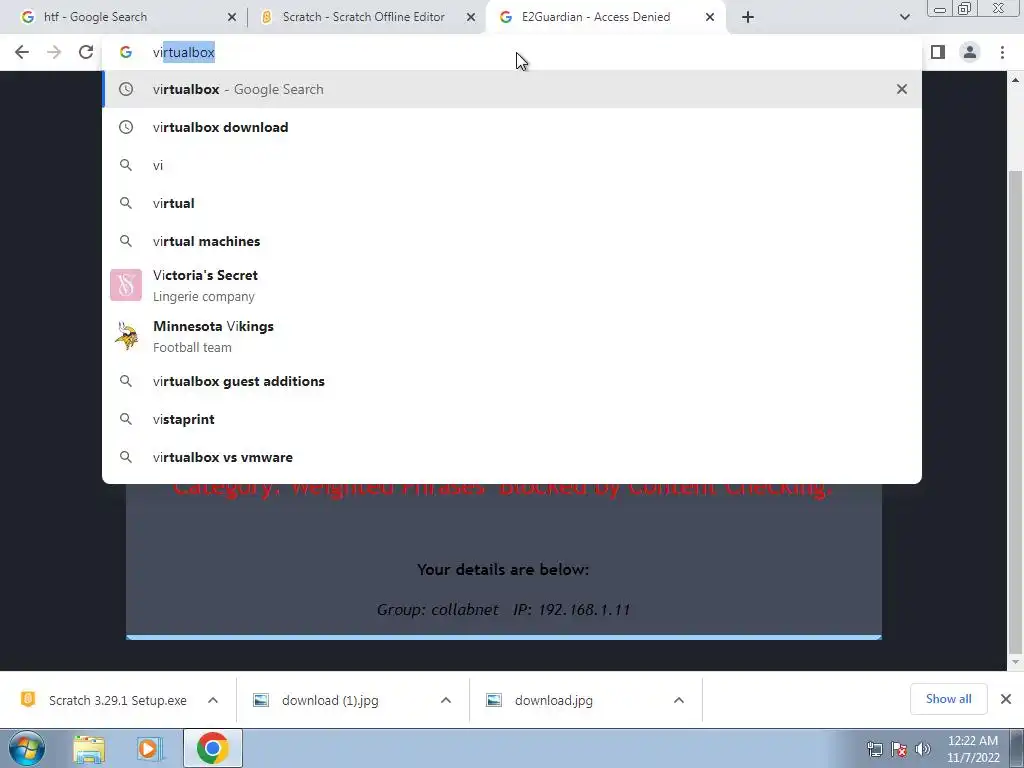The height and width of the screenshot is (768, 1024).
Task: Click the network tray icon
Action: [874, 749]
